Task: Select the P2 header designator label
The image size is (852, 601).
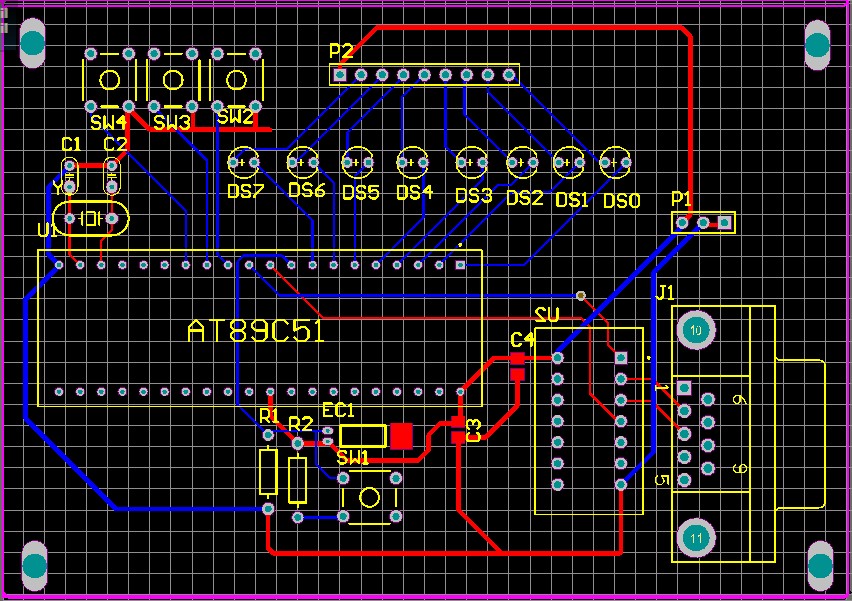Action: [341, 51]
